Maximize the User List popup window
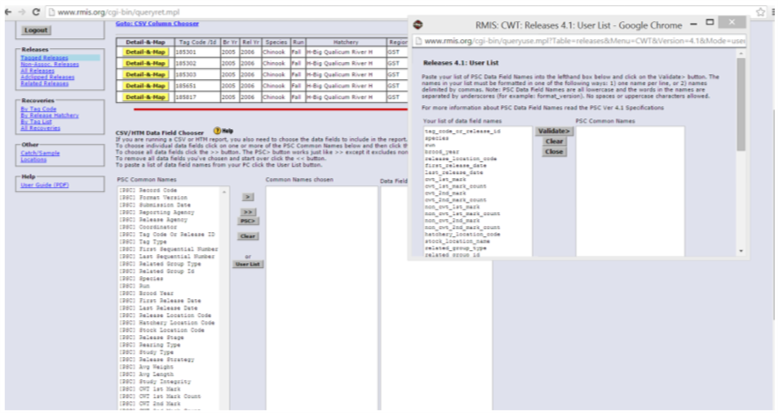778x413 pixels. [x=710, y=22]
